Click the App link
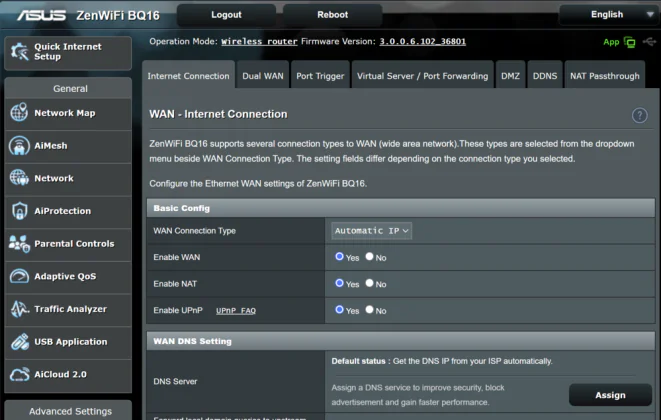This screenshot has width=661, height=420. (611, 42)
